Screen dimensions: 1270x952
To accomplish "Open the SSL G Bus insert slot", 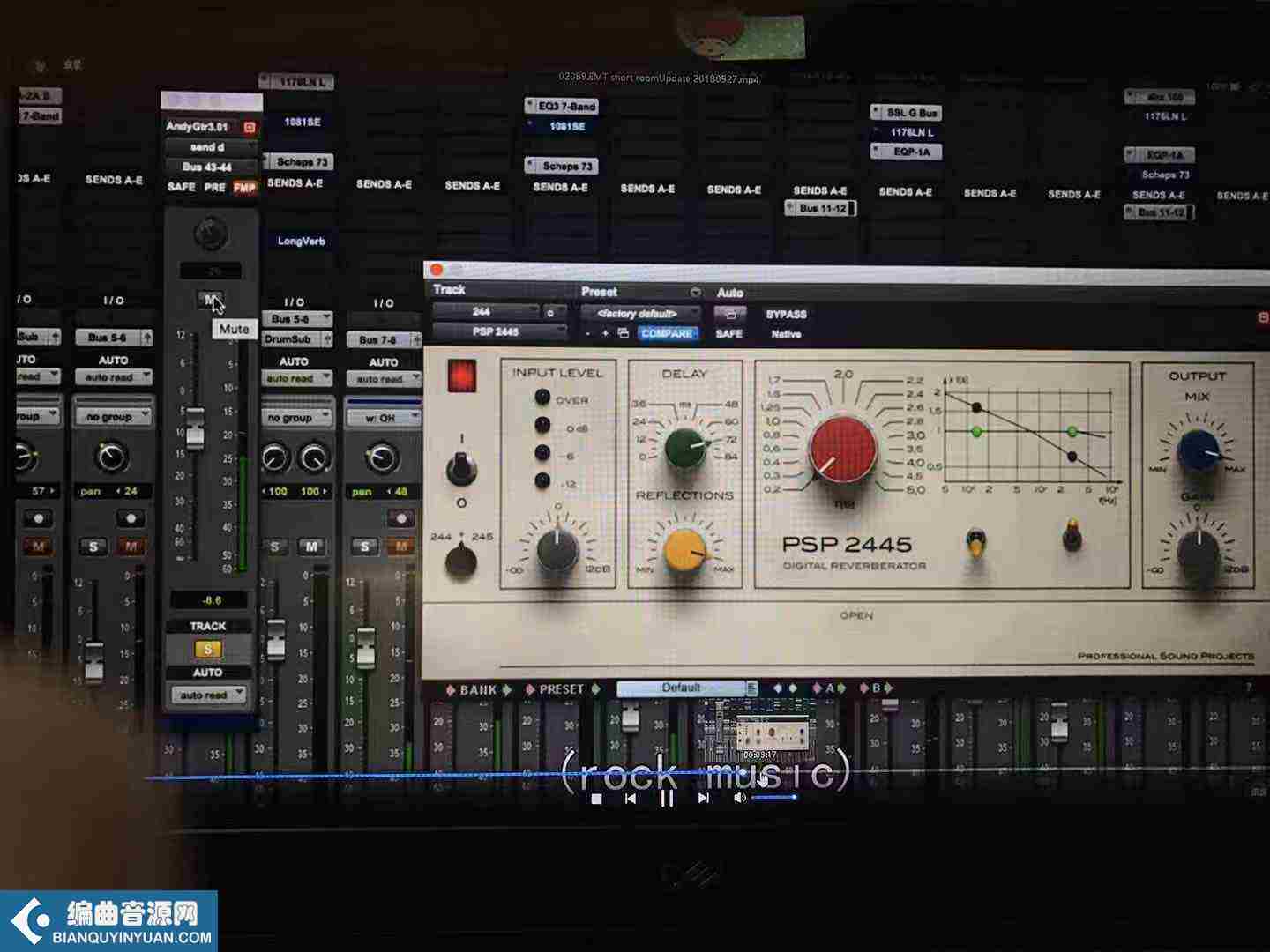I will (907, 113).
